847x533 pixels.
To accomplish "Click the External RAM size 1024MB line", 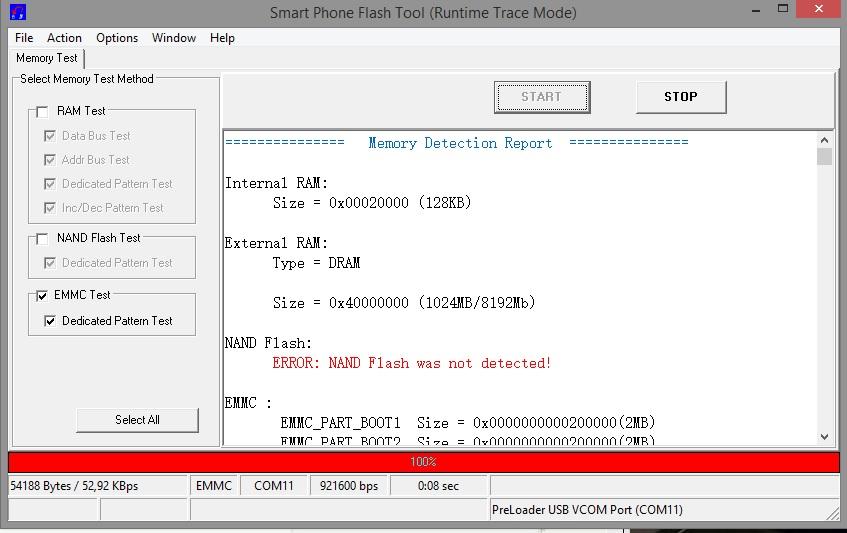I will pyautogui.click(x=404, y=302).
